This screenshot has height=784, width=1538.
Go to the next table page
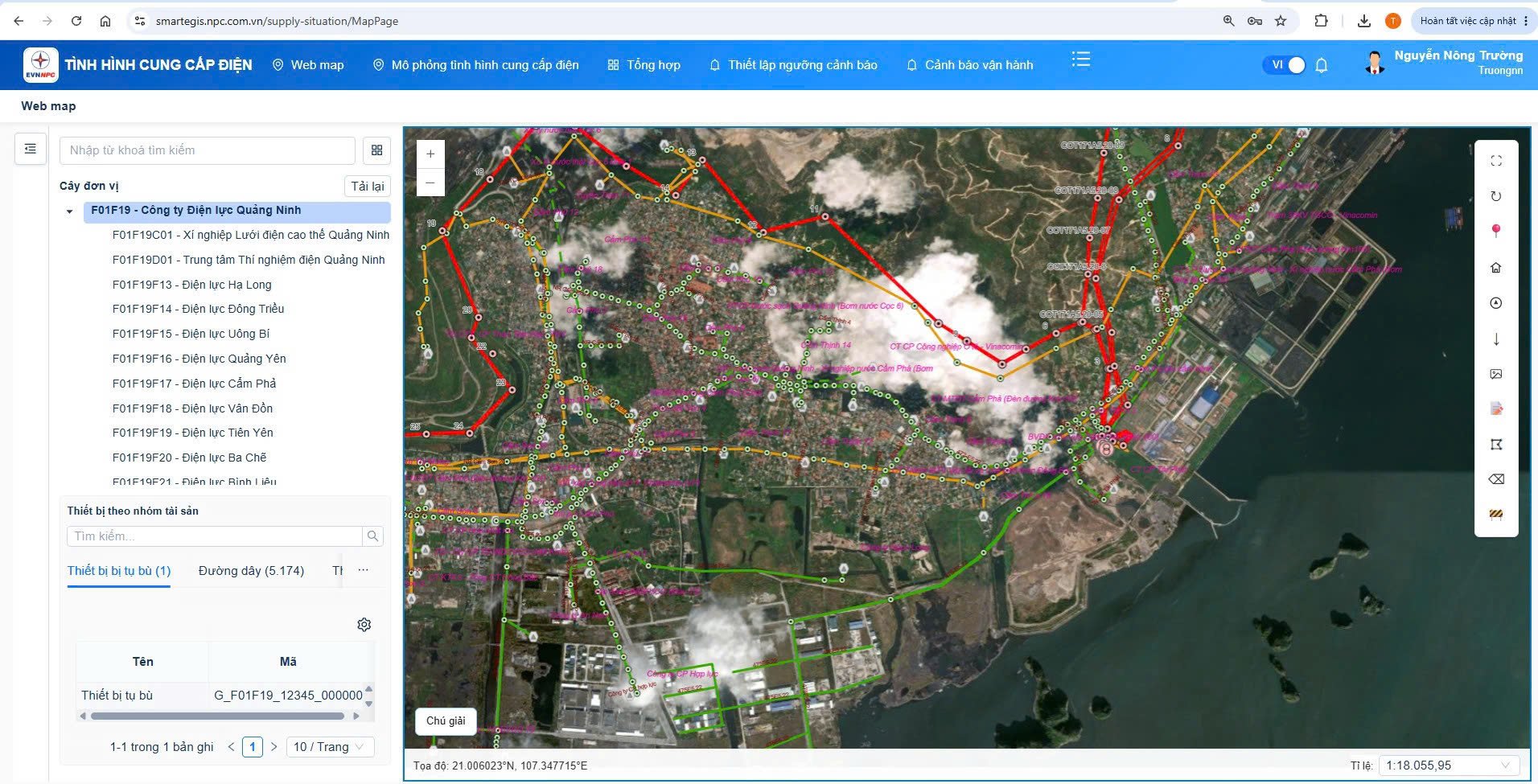coord(273,747)
